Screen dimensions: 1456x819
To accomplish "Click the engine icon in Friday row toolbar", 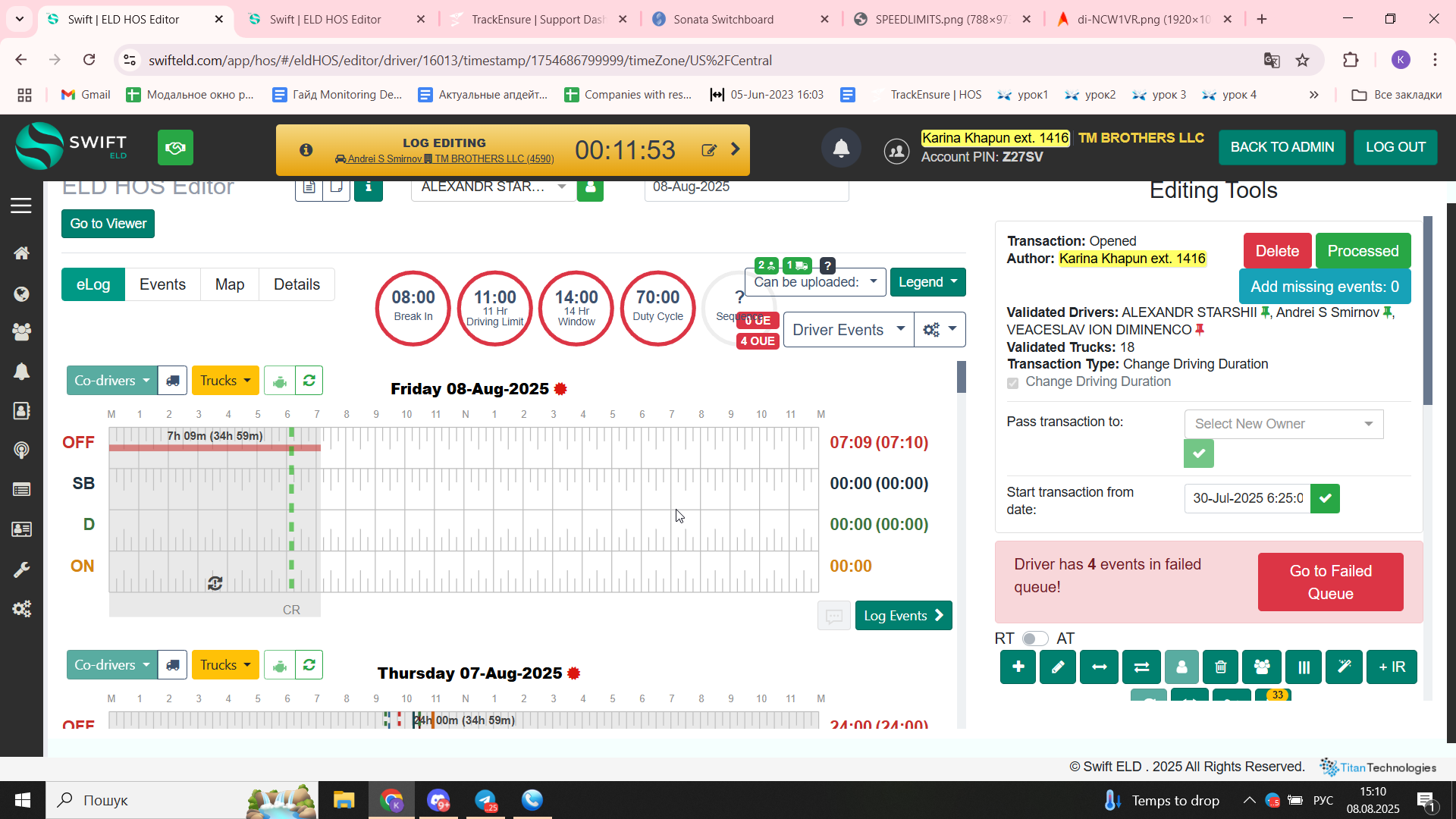I will pyautogui.click(x=280, y=381).
